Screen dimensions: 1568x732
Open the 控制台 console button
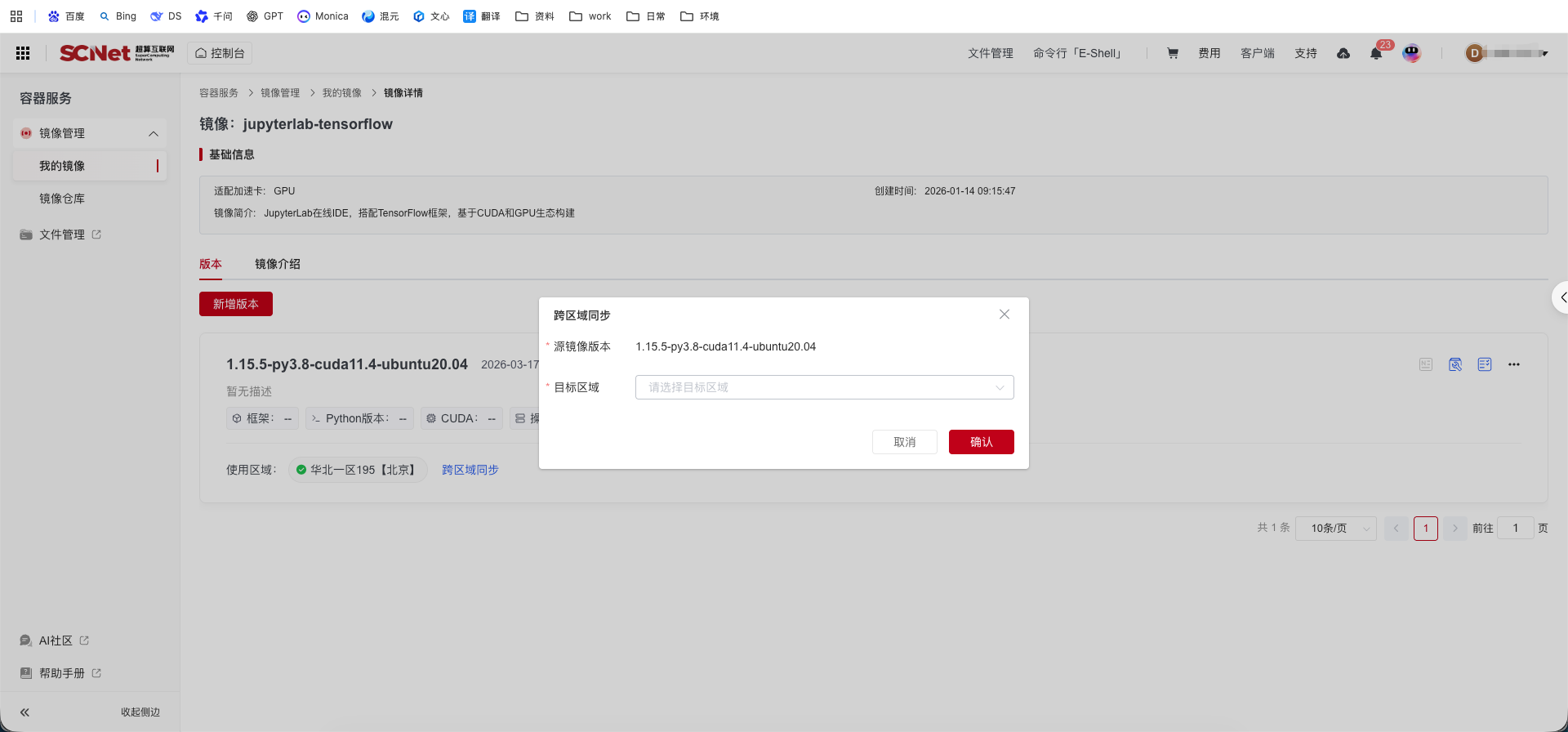[x=220, y=53]
